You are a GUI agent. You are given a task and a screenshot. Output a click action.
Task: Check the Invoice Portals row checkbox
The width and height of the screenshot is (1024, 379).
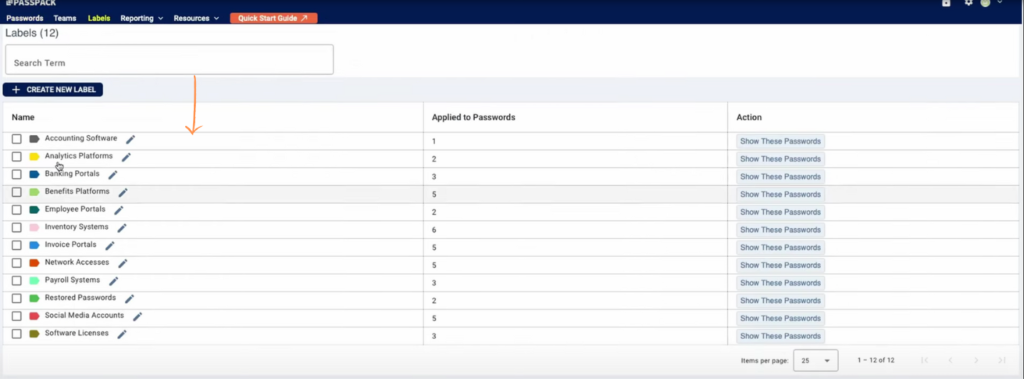(x=17, y=245)
